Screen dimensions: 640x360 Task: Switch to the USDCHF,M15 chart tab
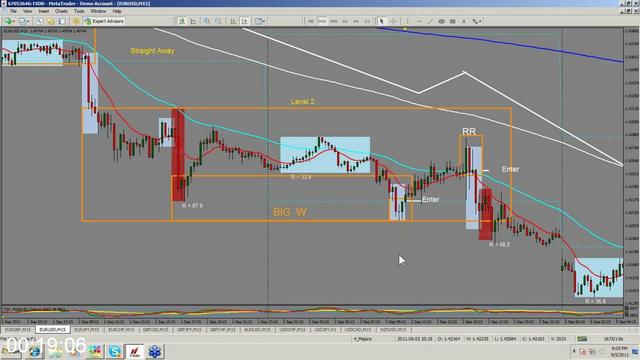pos(292,329)
